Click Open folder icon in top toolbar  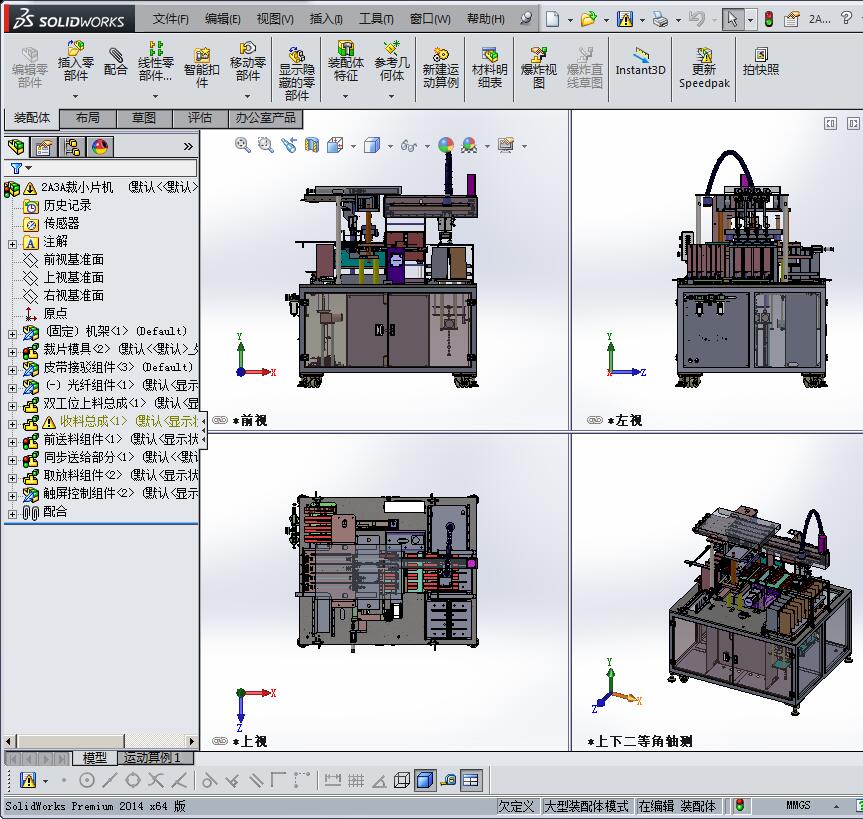point(588,19)
